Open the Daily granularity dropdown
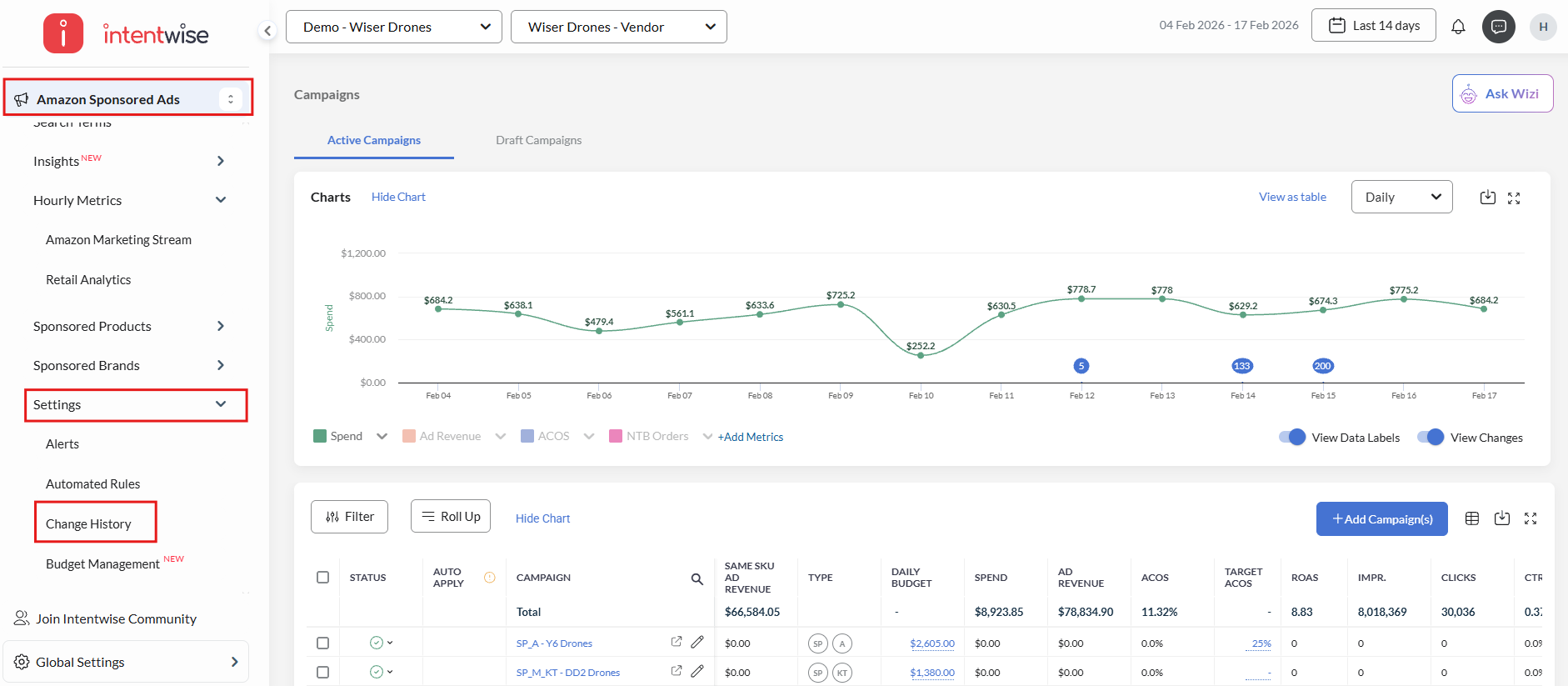Image resolution: width=1568 pixels, height=686 pixels. [1401, 198]
